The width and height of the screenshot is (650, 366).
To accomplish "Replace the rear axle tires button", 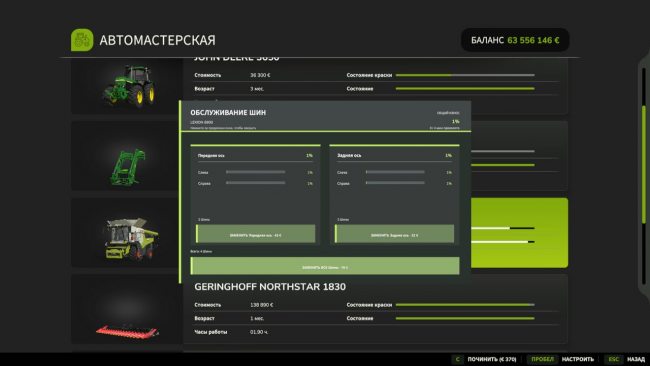I will pyautogui.click(x=394, y=234).
